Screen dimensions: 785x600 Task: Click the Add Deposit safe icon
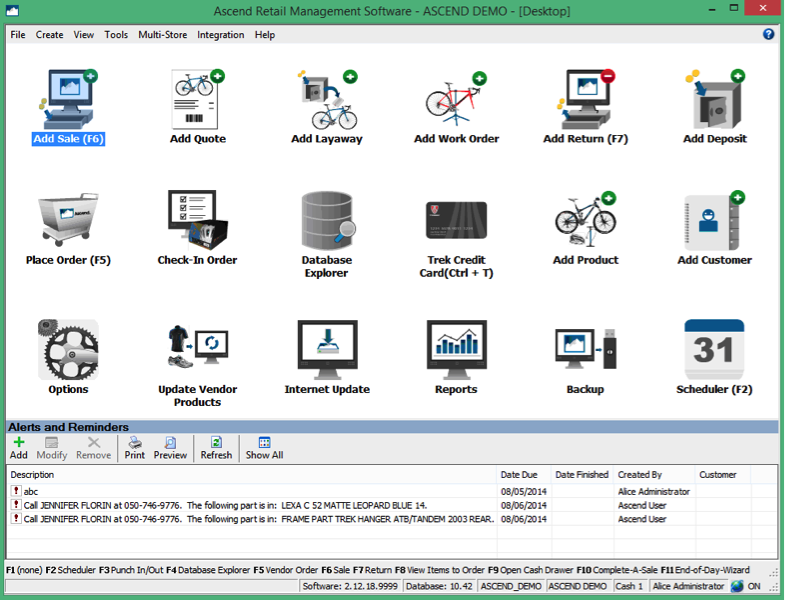point(714,100)
